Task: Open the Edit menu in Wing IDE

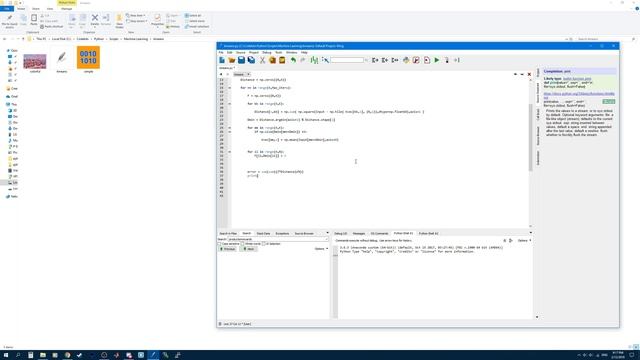Action: [229, 52]
